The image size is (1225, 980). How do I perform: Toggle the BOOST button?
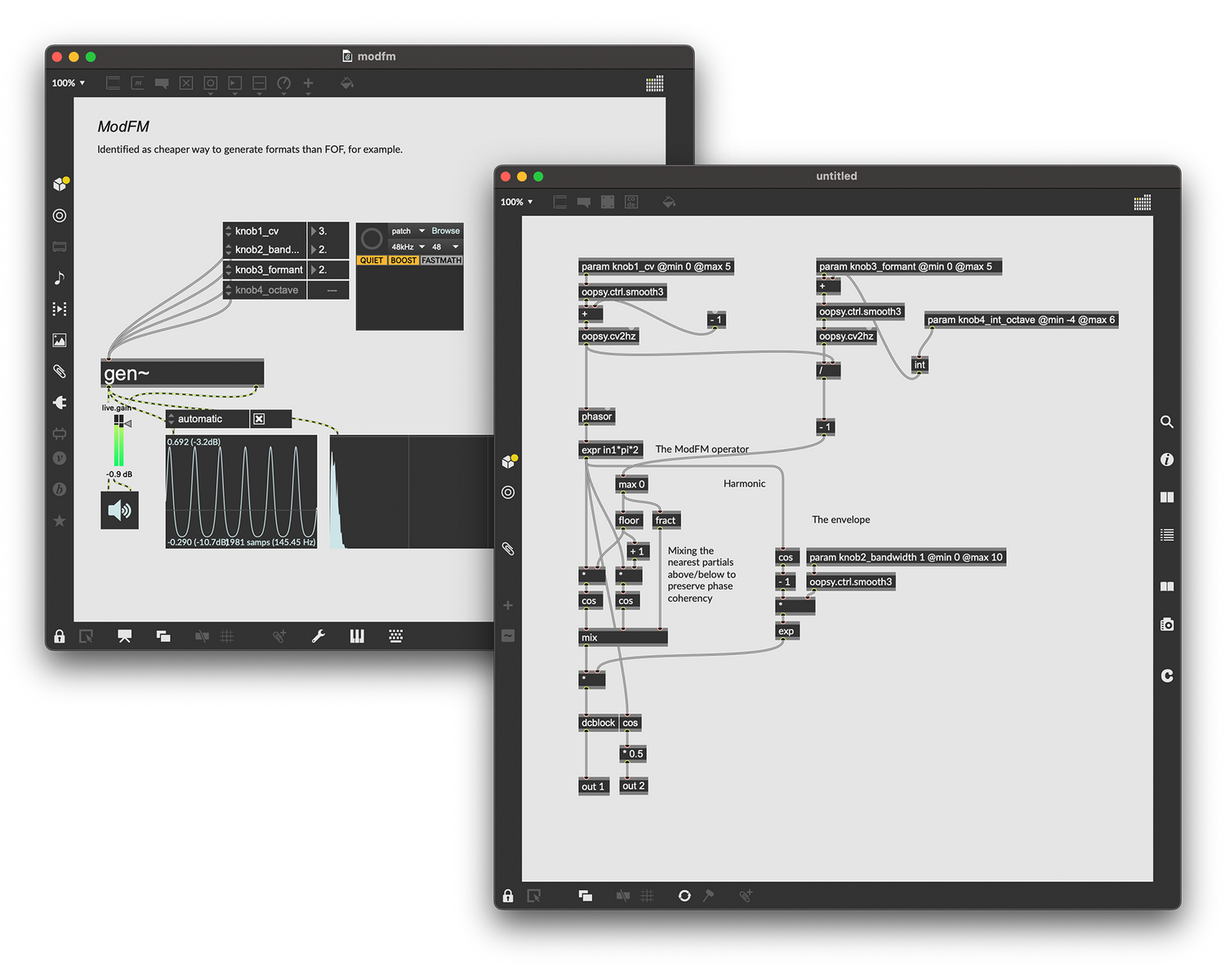pos(403,261)
